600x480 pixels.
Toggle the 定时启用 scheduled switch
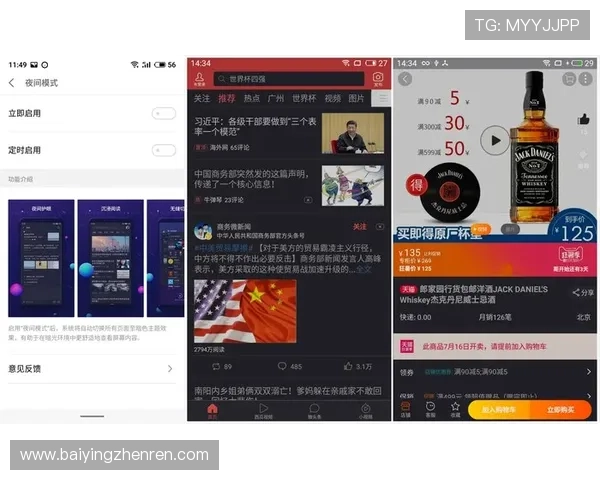point(164,150)
